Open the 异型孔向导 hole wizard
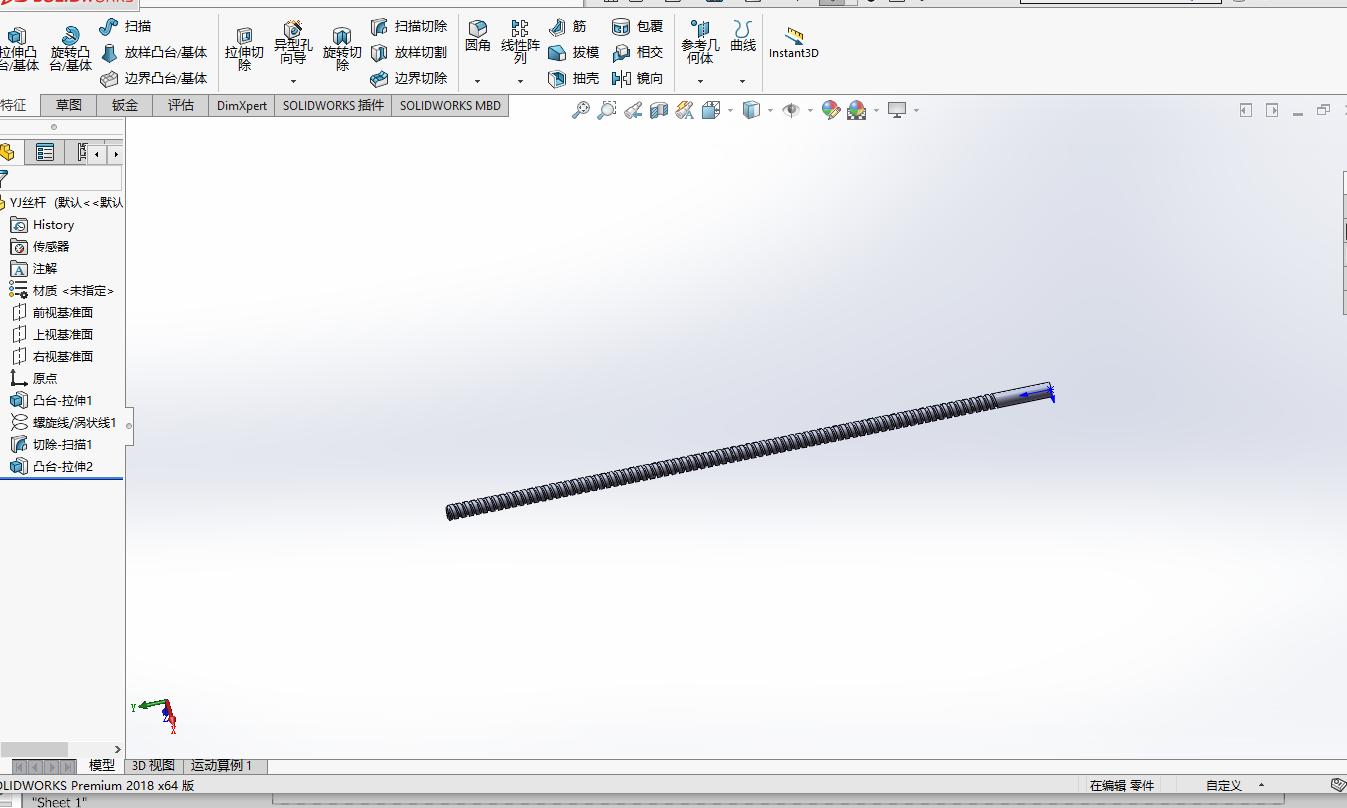The width and height of the screenshot is (1347, 808). pyautogui.click(x=293, y=44)
